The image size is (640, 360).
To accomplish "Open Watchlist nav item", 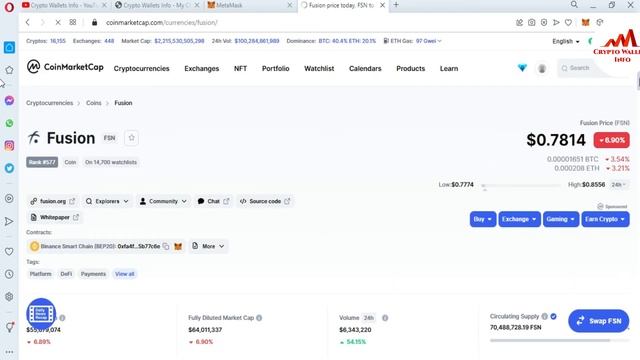I will tap(319, 69).
